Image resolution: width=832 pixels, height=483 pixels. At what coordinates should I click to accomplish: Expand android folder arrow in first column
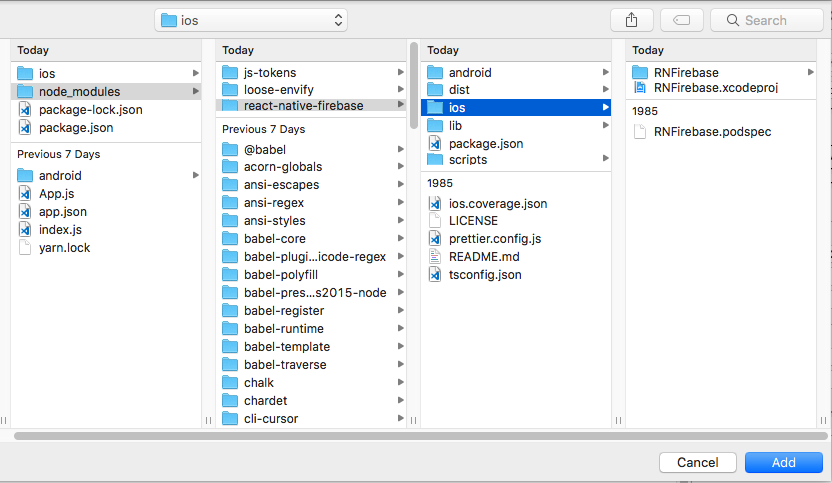point(196,175)
